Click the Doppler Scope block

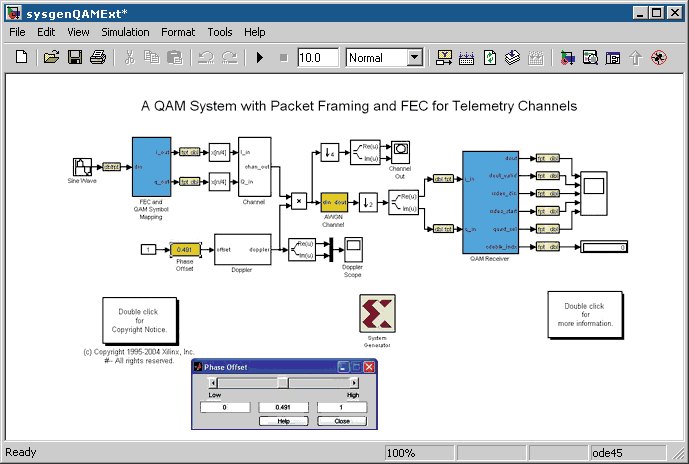click(353, 250)
